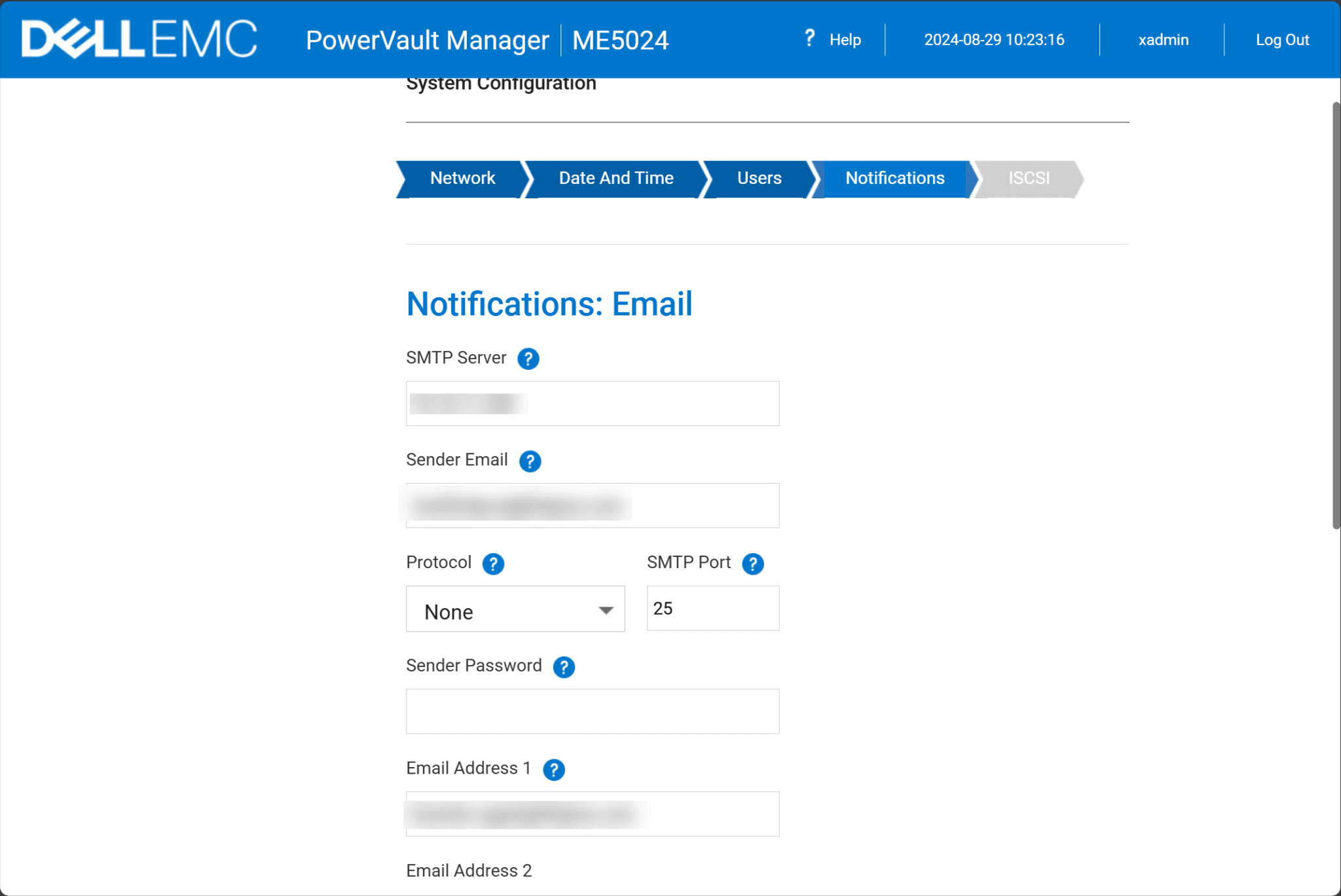Click inside the SMTP Port field
Viewport: 1341px width, 896px height.
click(712, 608)
